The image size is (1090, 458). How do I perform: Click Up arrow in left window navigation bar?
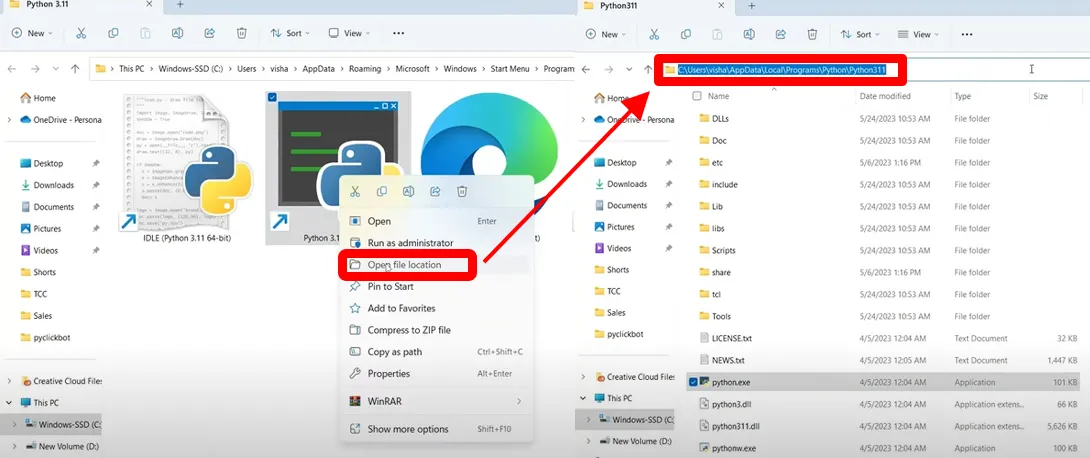pos(75,69)
